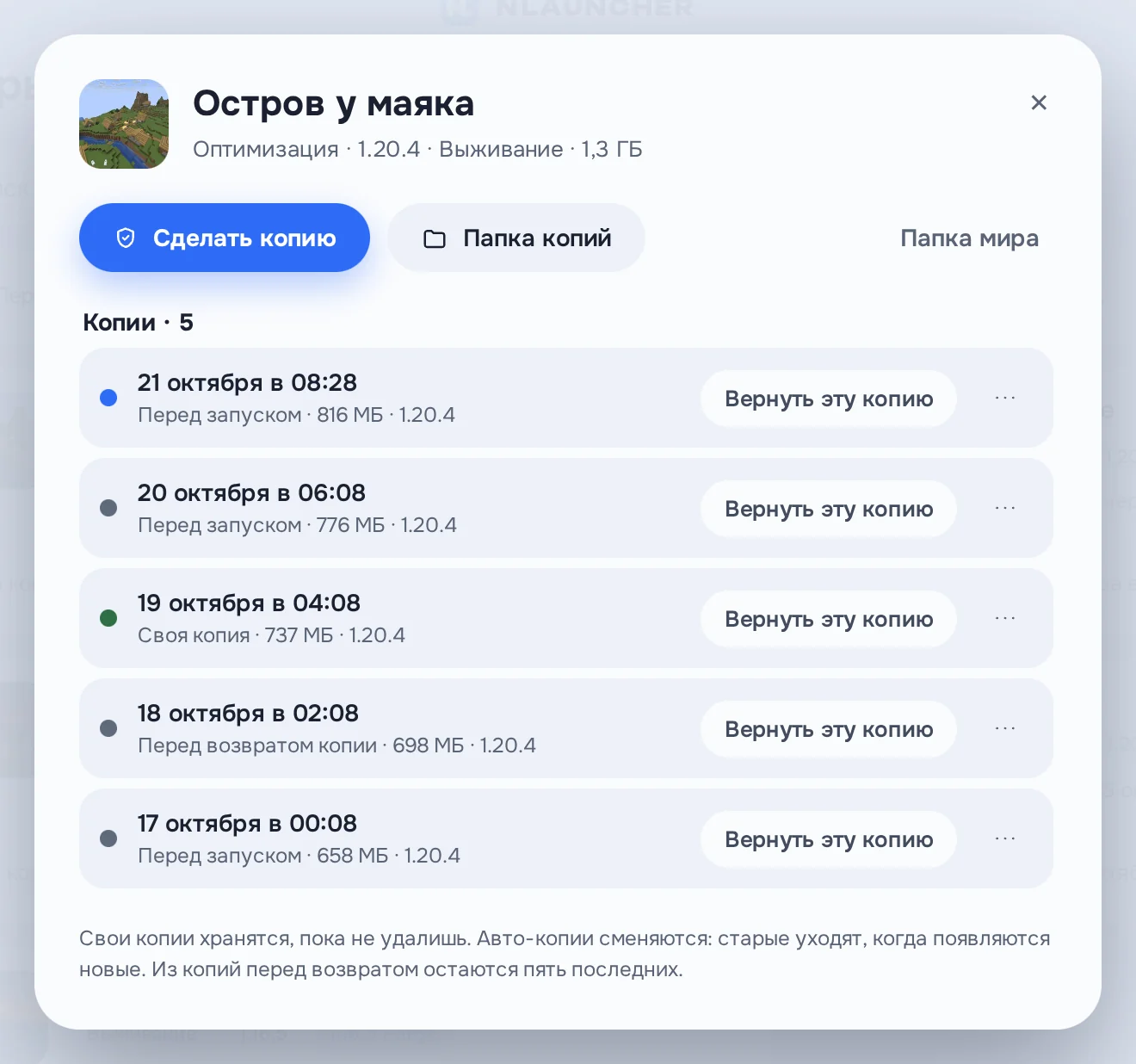Open more options for 20 октября copy
The image size is (1136, 1064).
coord(1005,509)
